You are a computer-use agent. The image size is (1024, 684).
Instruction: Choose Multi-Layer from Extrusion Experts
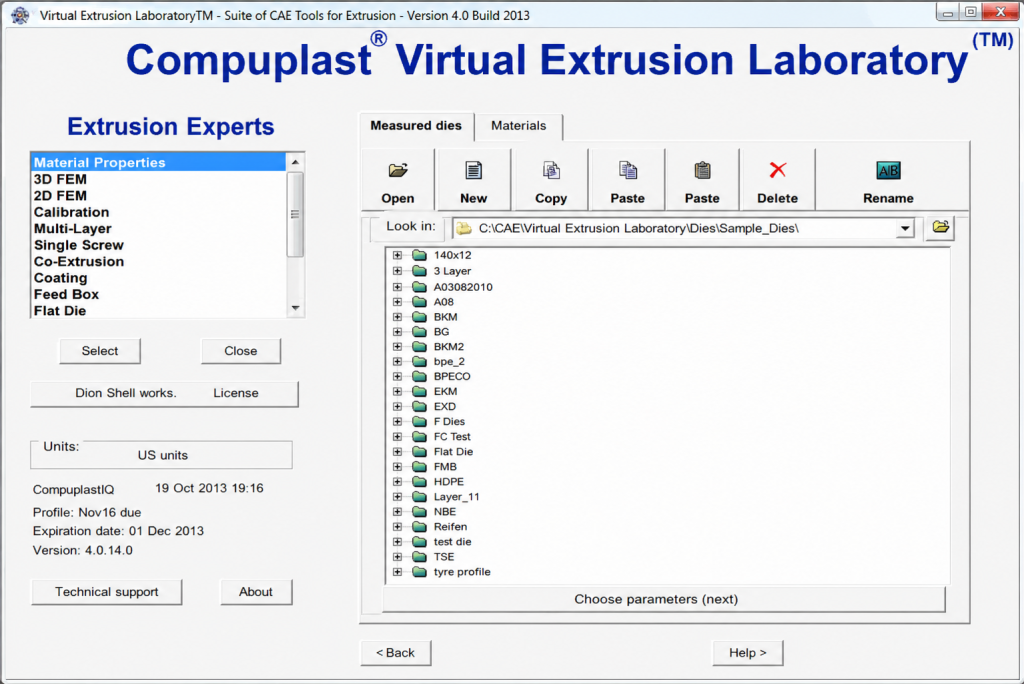pyautogui.click(x=158, y=228)
